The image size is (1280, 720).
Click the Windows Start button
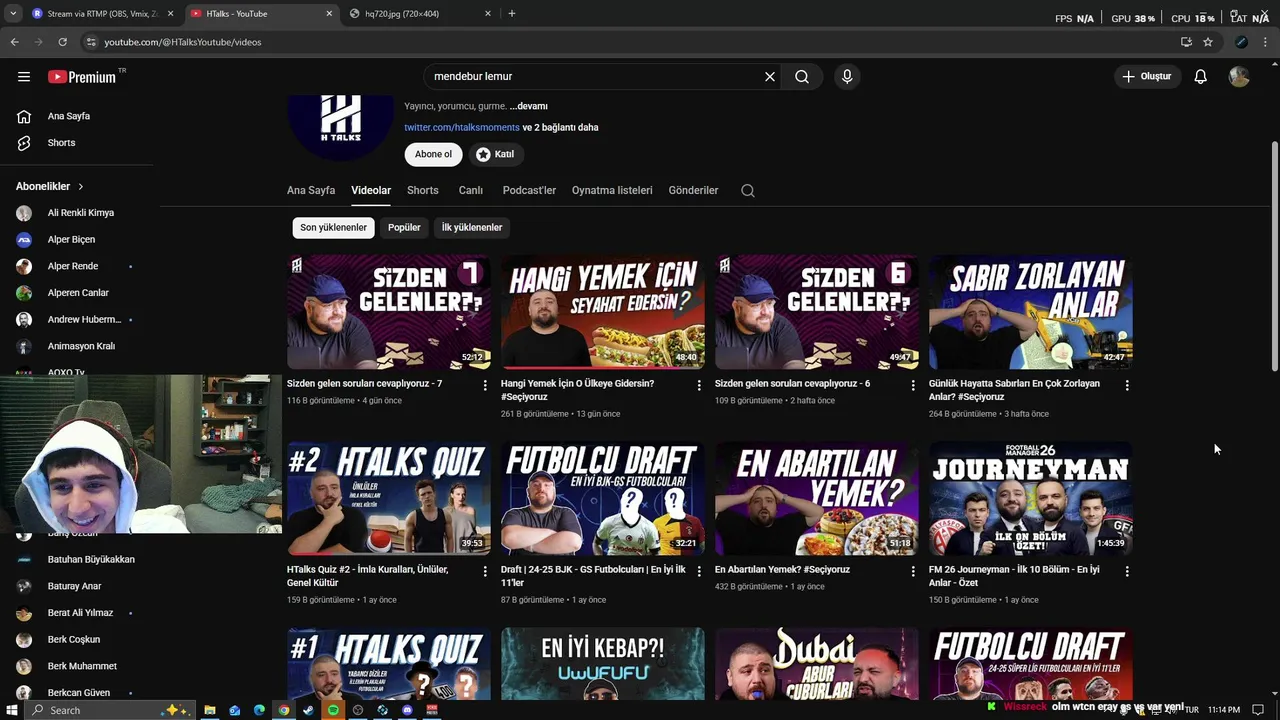[x=12, y=710]
